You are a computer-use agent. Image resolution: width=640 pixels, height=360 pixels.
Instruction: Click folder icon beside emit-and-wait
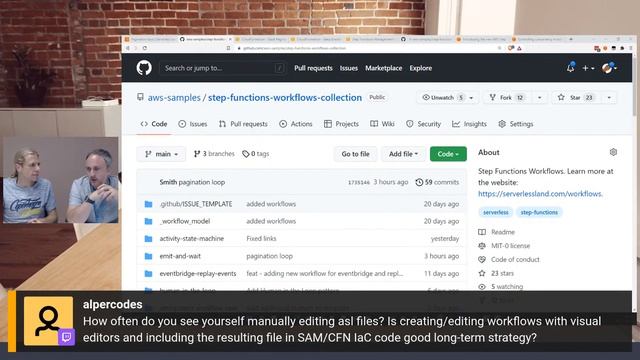[148, 256]
